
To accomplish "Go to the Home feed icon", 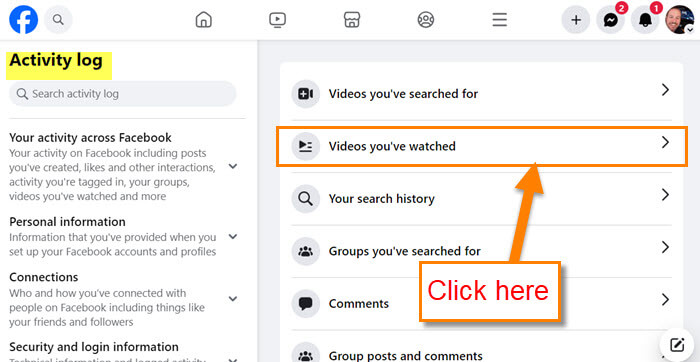I will tap(204, 20).
